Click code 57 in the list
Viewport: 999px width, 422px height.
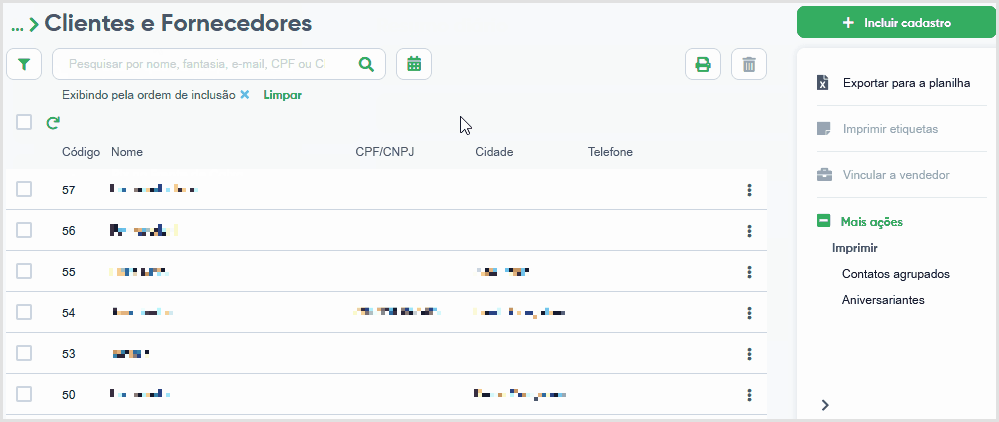69,190
